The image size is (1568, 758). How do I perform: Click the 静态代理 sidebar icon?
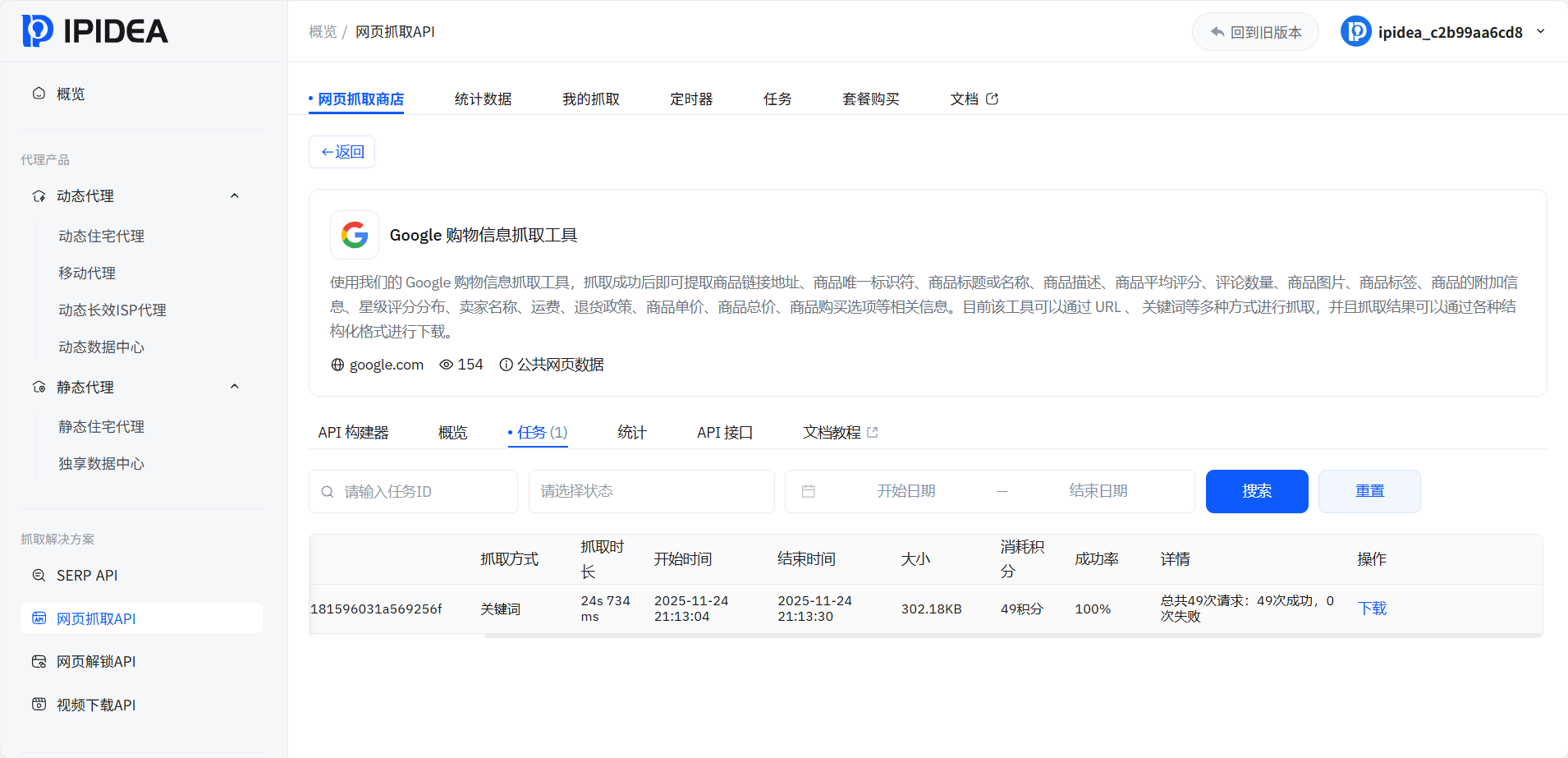(x=39, y=387)
